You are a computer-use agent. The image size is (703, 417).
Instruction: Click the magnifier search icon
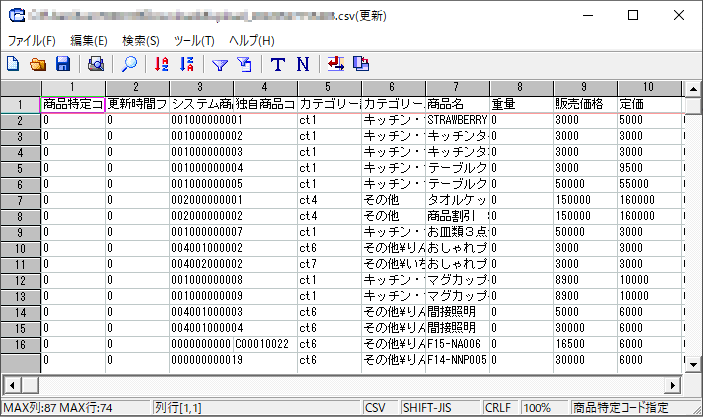coord(130,64)
